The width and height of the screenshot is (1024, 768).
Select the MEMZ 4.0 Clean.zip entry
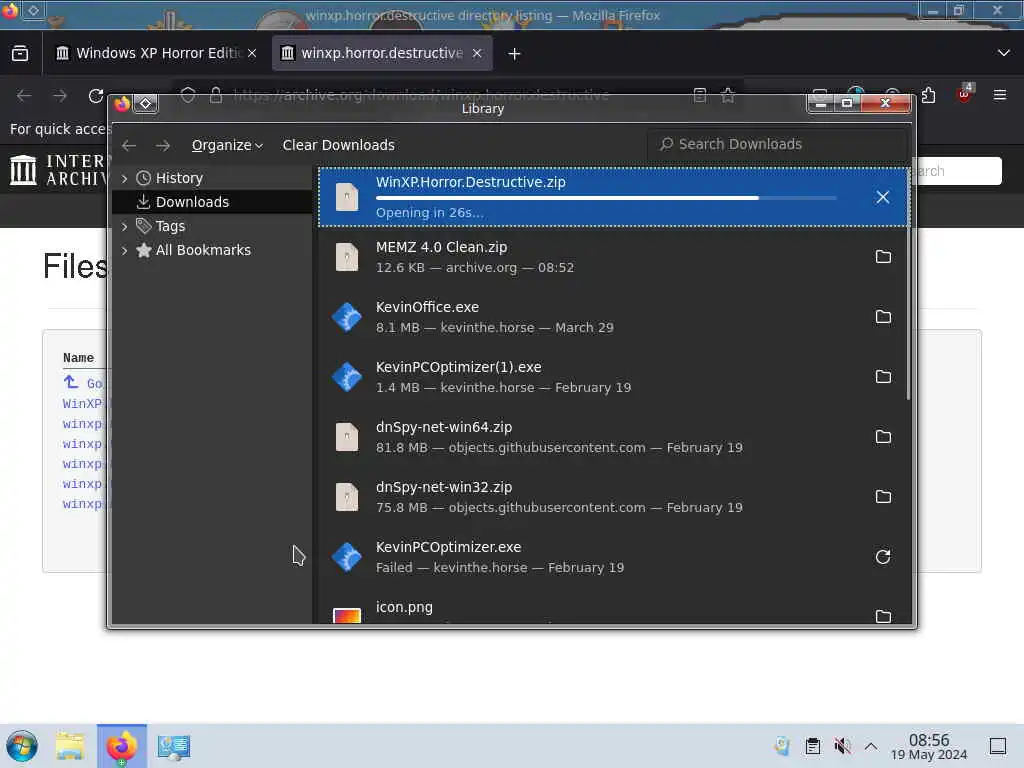614,257
